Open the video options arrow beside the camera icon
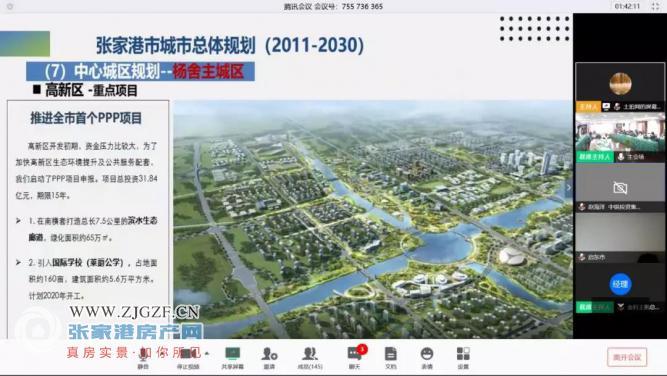The image size is (667, 376). pyautogui.click(x=207, y=353)
